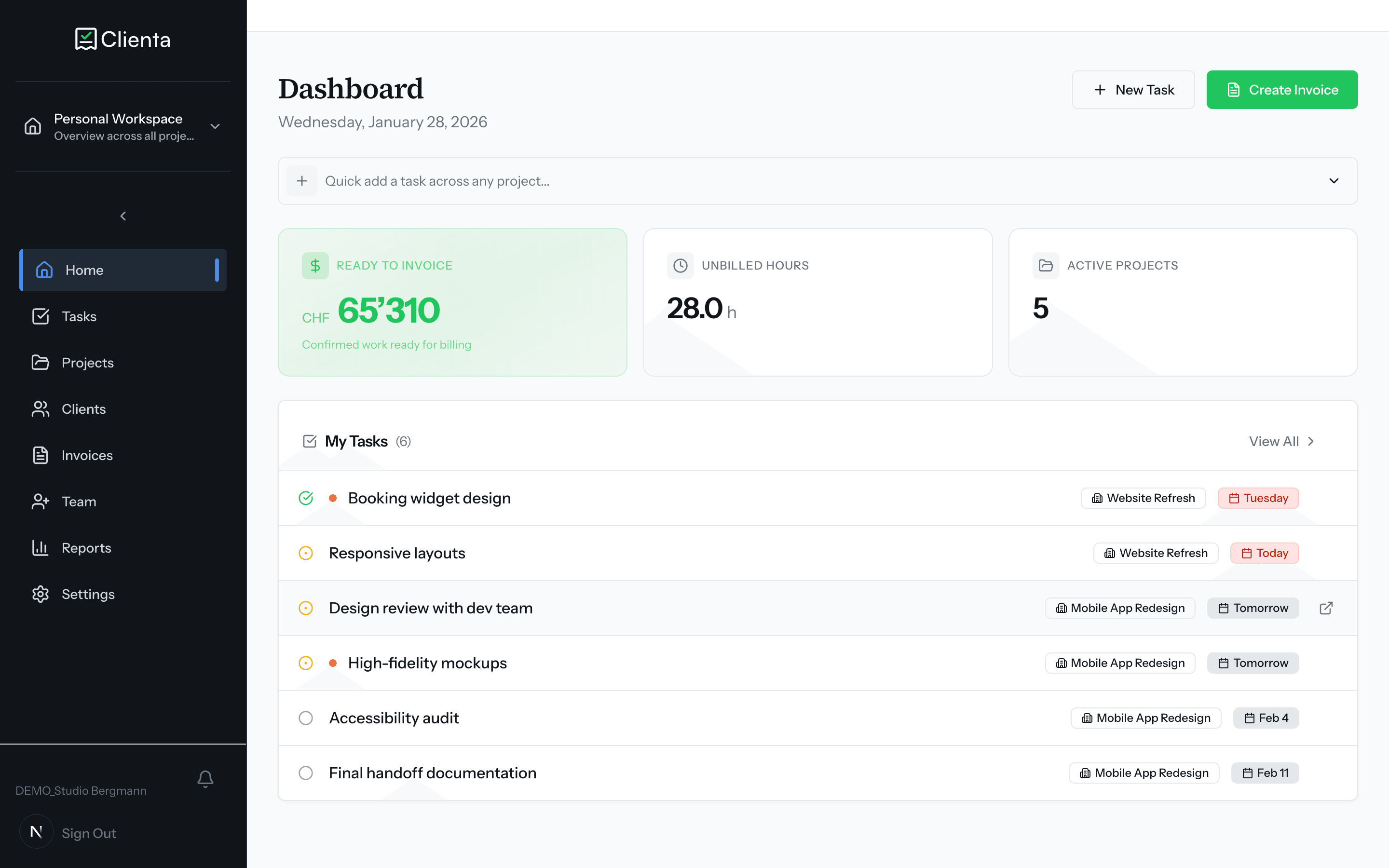Switch to the Home section
This screenshot has width=1389, height=868.
pos(84,270)
